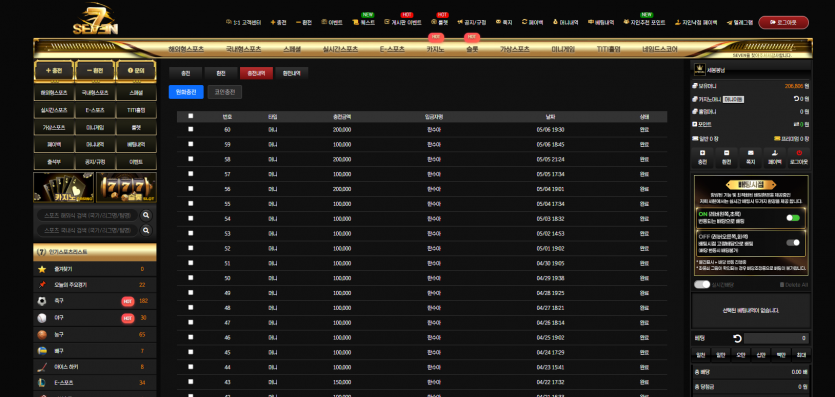Image resolution: width=835 pixels, height=397 pixels.
Task: Click the red logout button at top right
Action: click(783, 22)
